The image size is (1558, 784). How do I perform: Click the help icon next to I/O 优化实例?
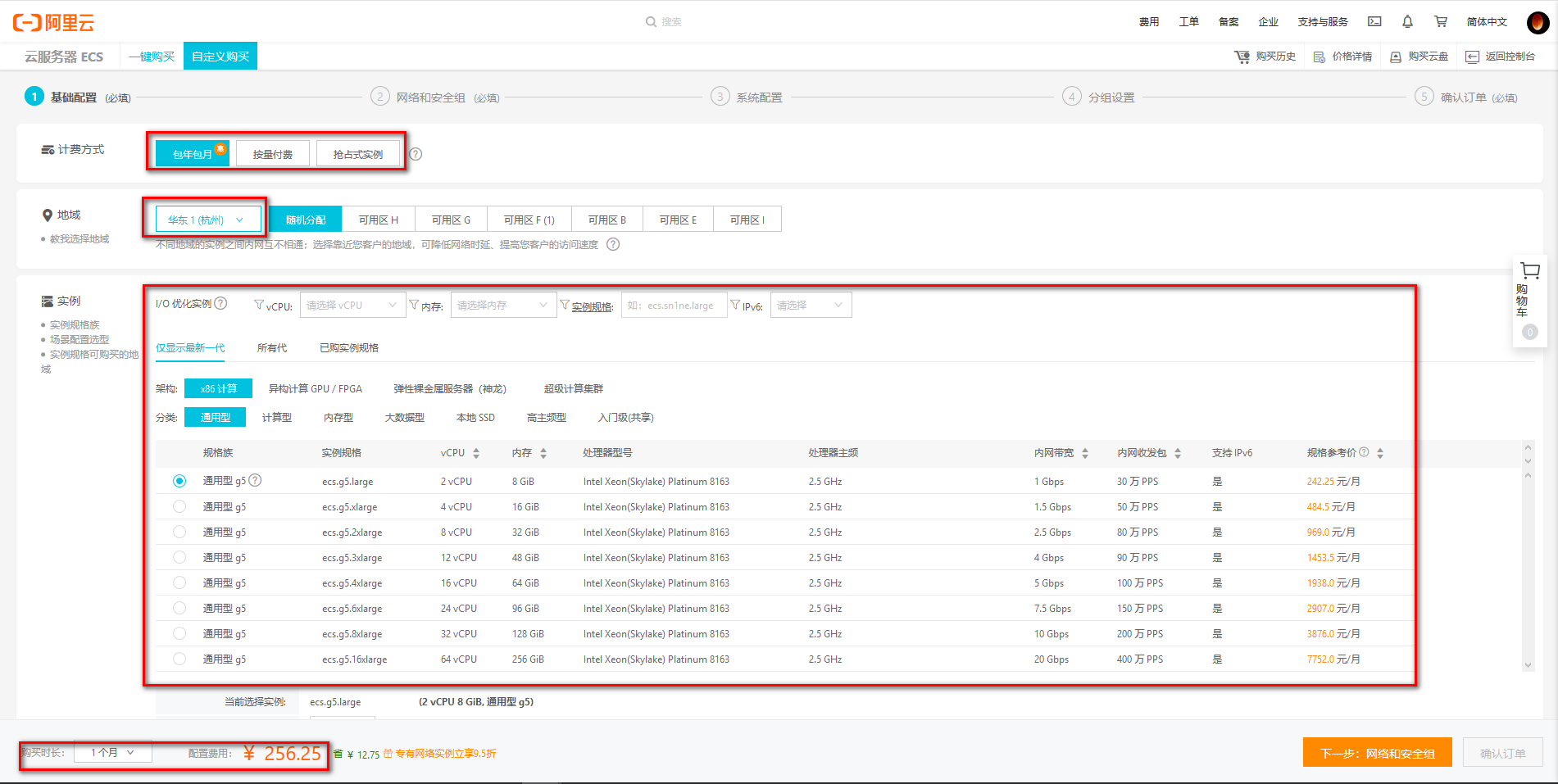coord(220,303)
